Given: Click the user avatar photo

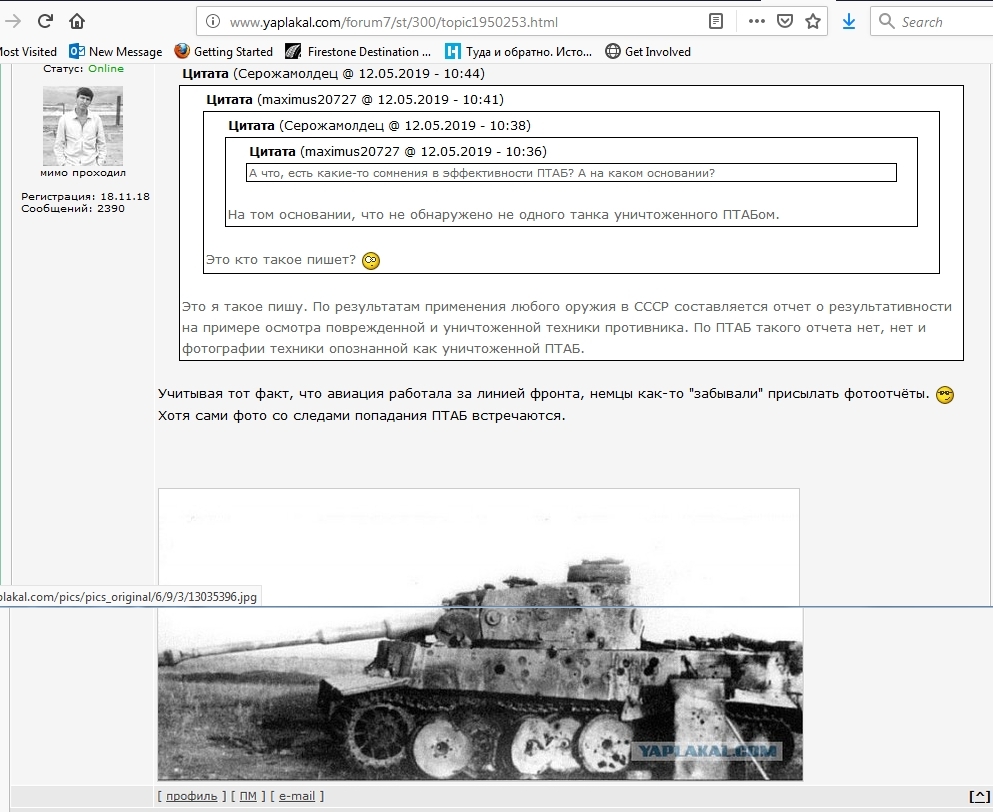Looking at the screenshot, I should coord(83,126).
